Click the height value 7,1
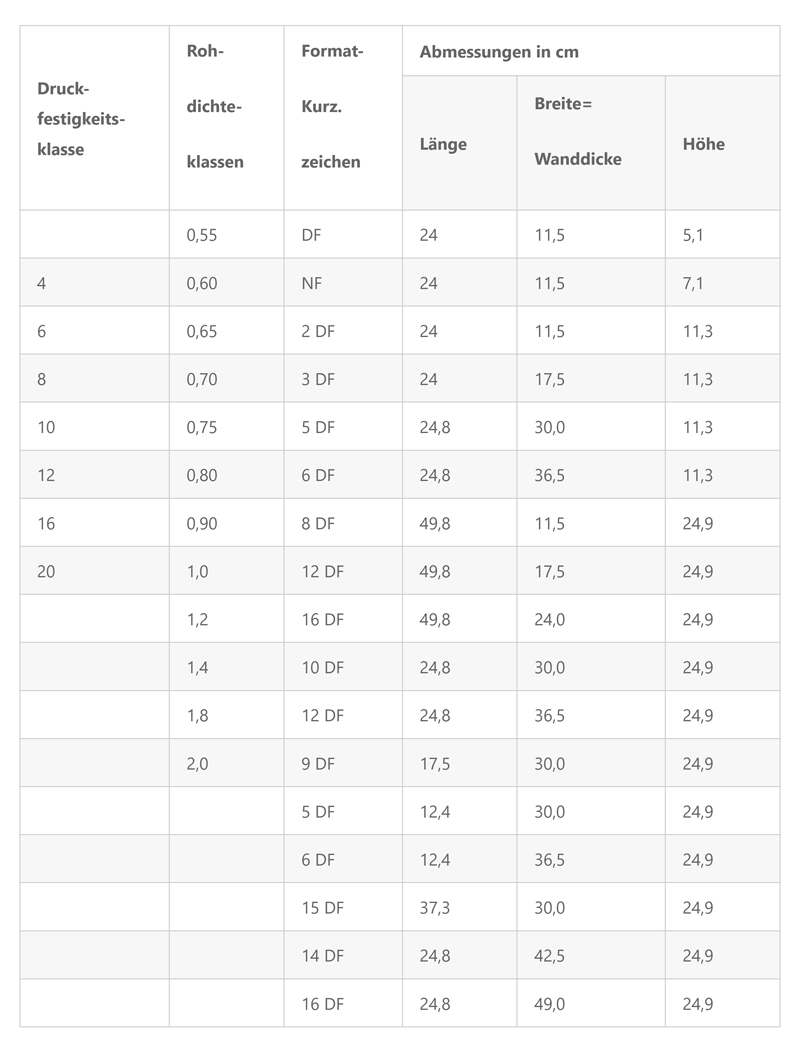Screen dimensions: 800x1039 (694, 283)
